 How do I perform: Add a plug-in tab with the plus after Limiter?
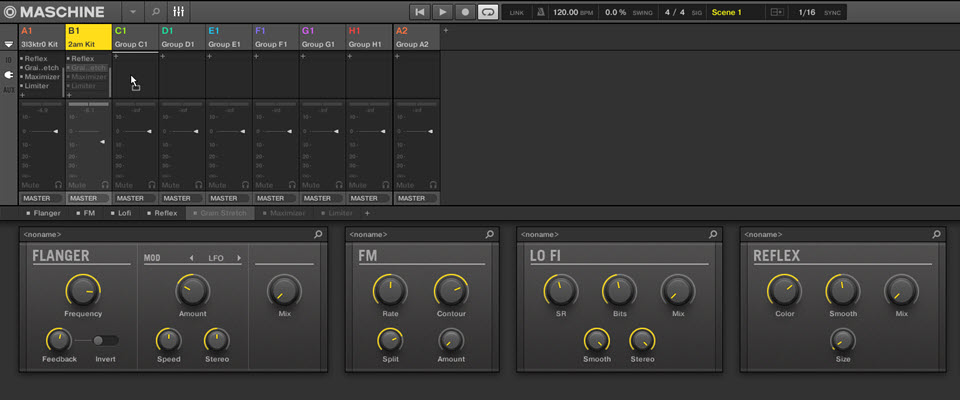click(x=367, y=213)
